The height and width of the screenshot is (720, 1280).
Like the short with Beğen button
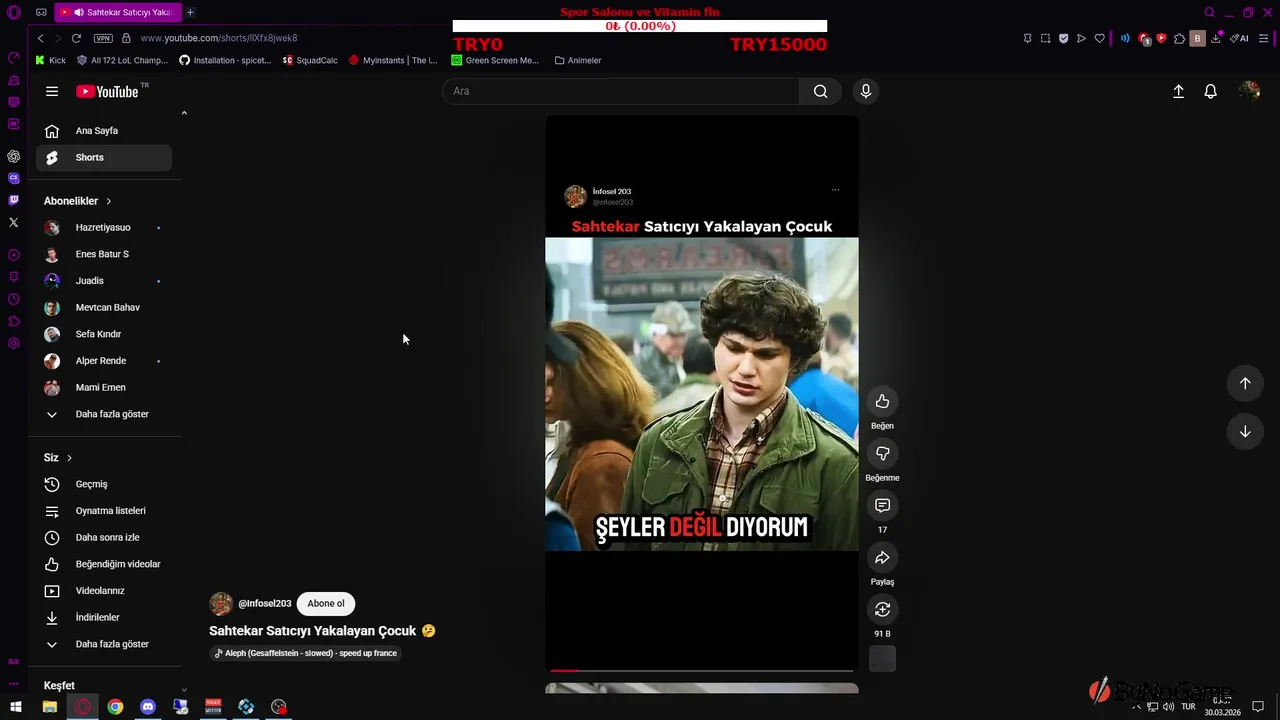(x=882, y=401)
